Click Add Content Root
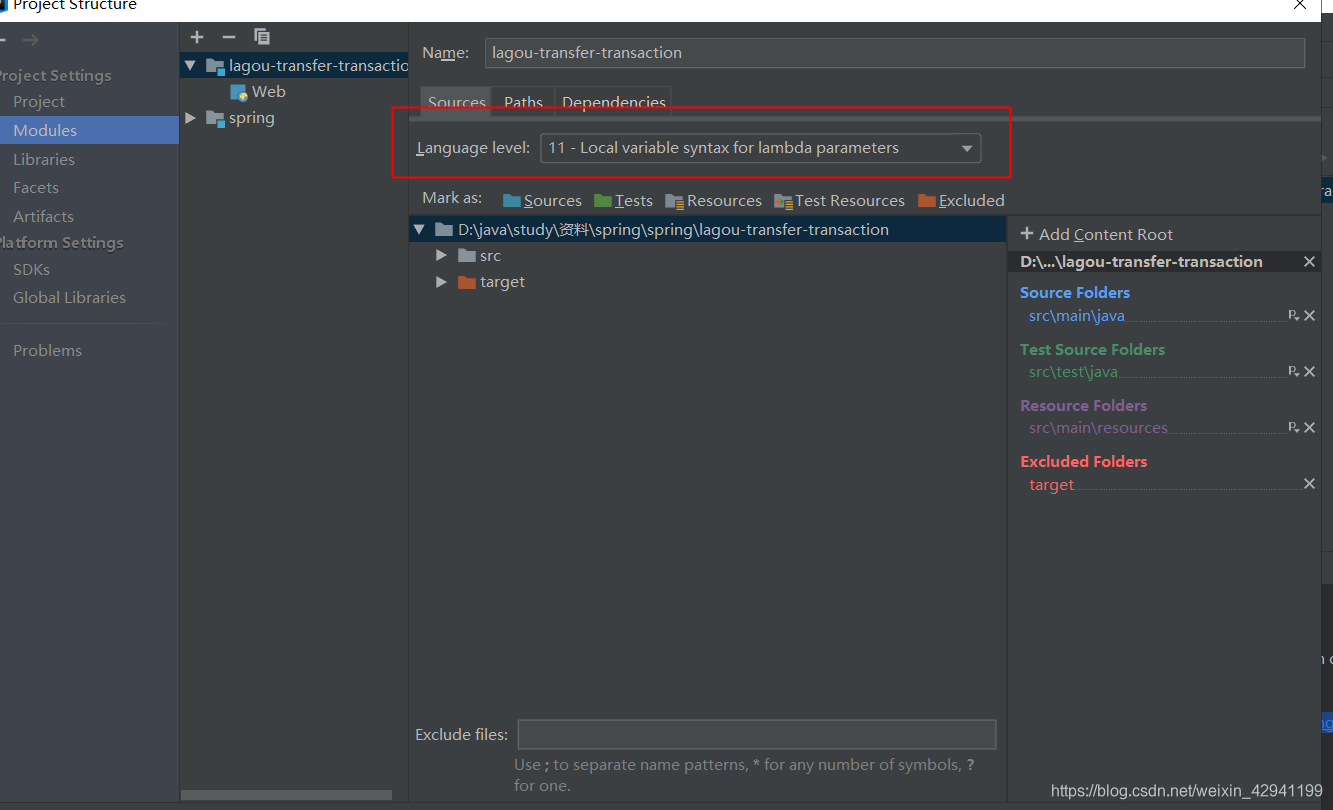Screen dimensions: 1333x810 [x=1096, y=234]
